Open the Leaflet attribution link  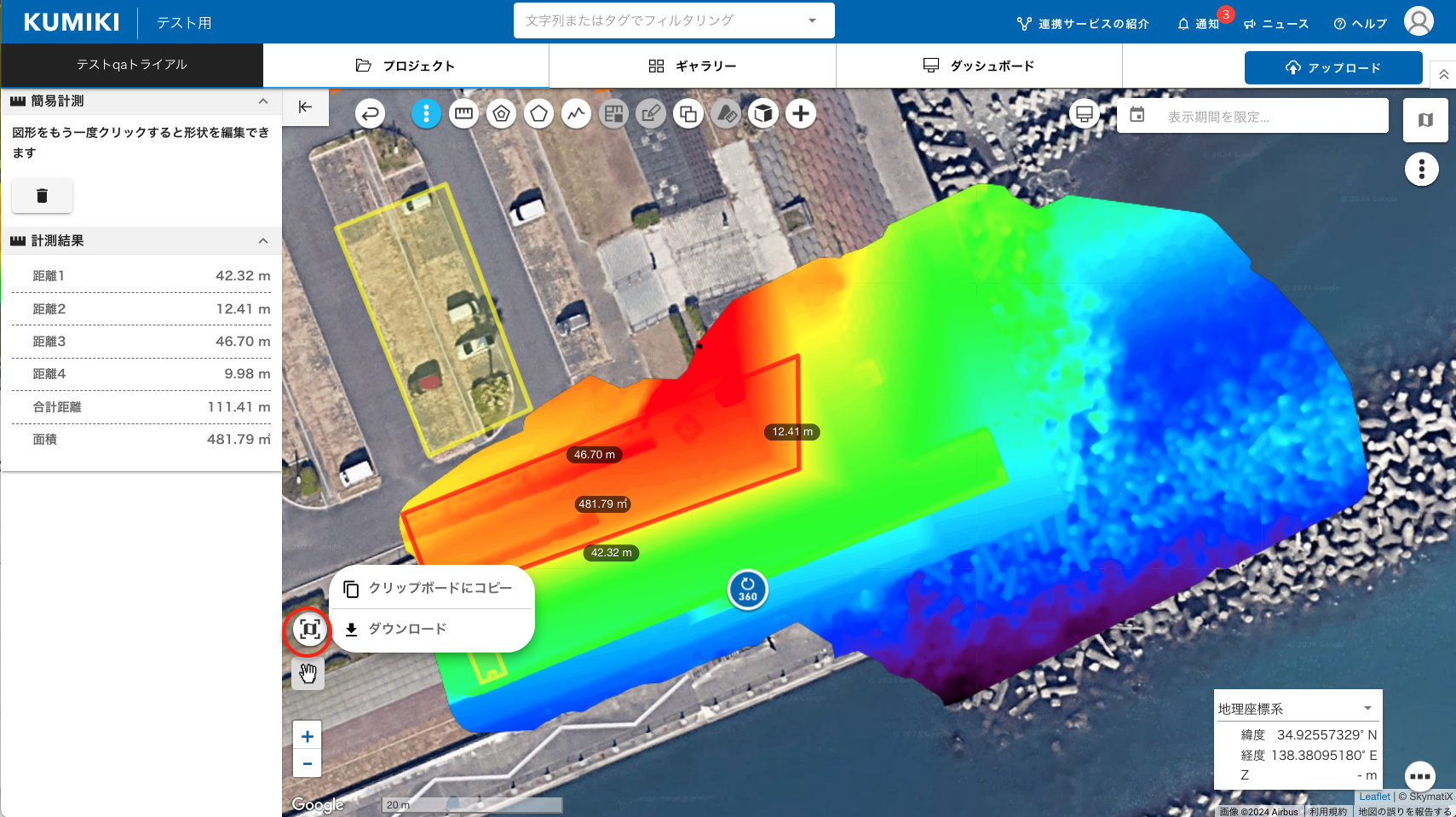1374,797
